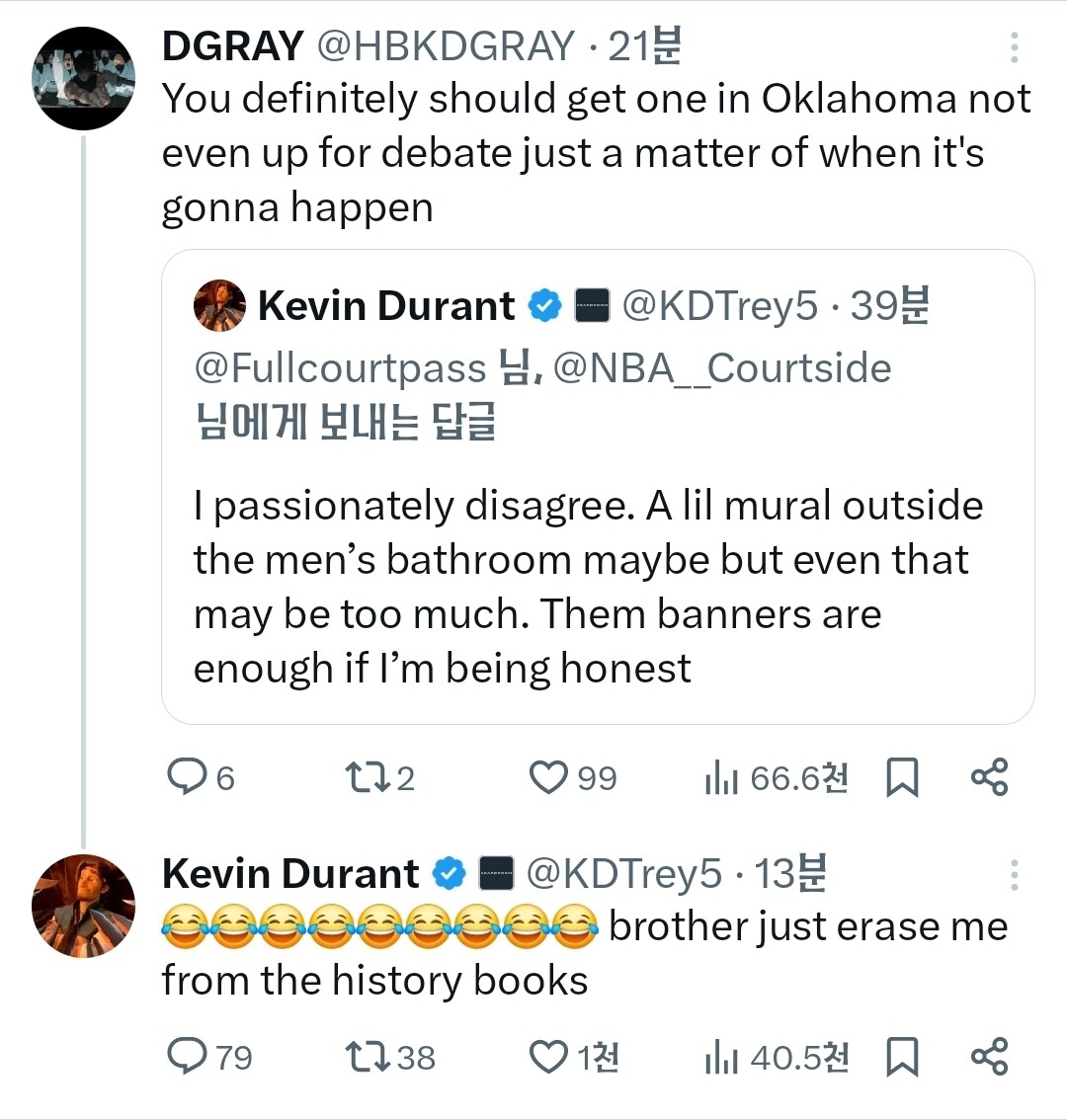Like Kevin Durant's erase me reply
The height and width of the screenshot is (1120, 1067).
click(549, 1057)
